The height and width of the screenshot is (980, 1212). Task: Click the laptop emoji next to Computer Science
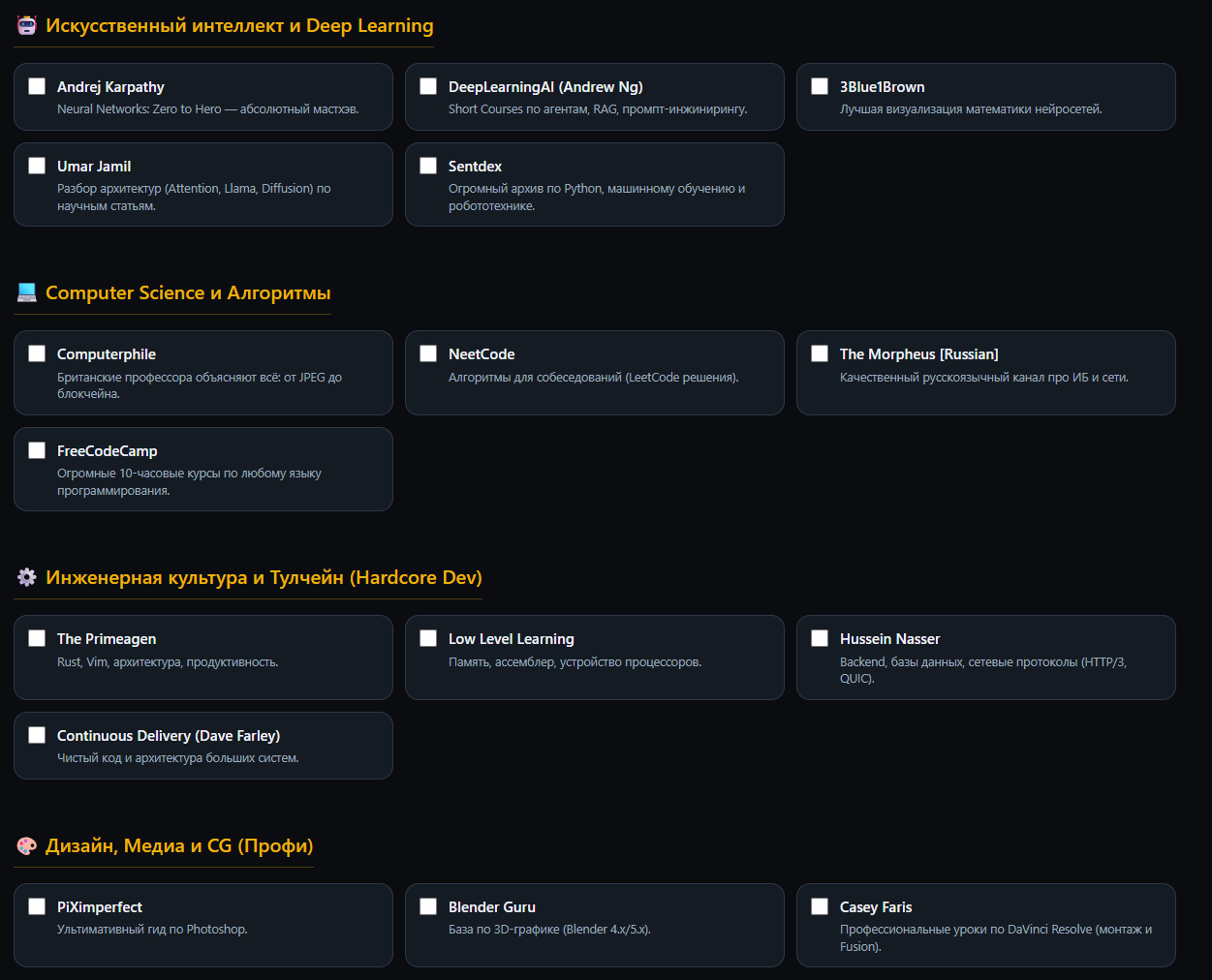27,292
